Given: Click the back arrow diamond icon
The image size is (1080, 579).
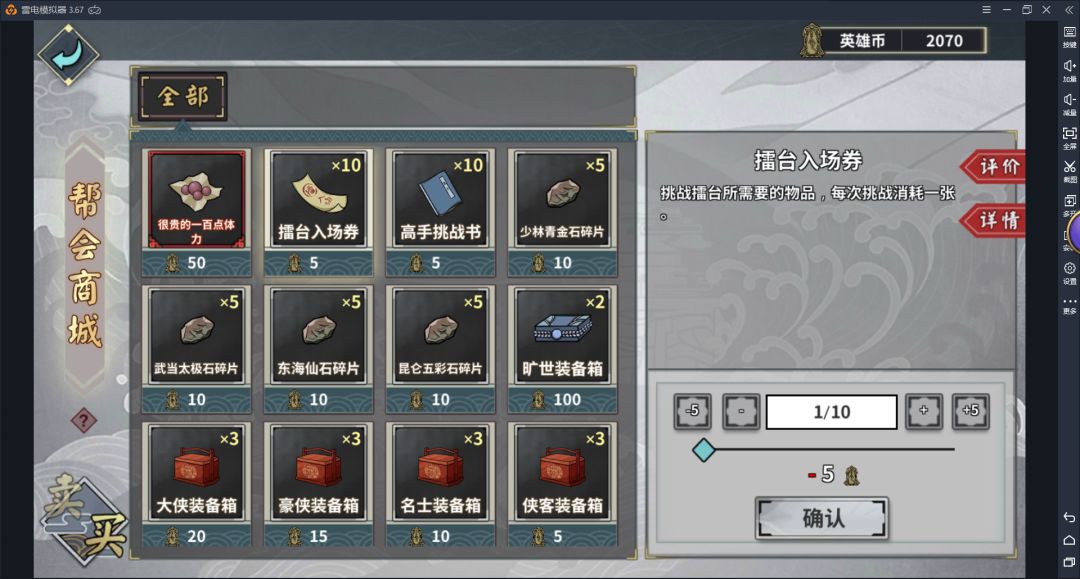Looking at the screenshot, I should pos(68,55).
